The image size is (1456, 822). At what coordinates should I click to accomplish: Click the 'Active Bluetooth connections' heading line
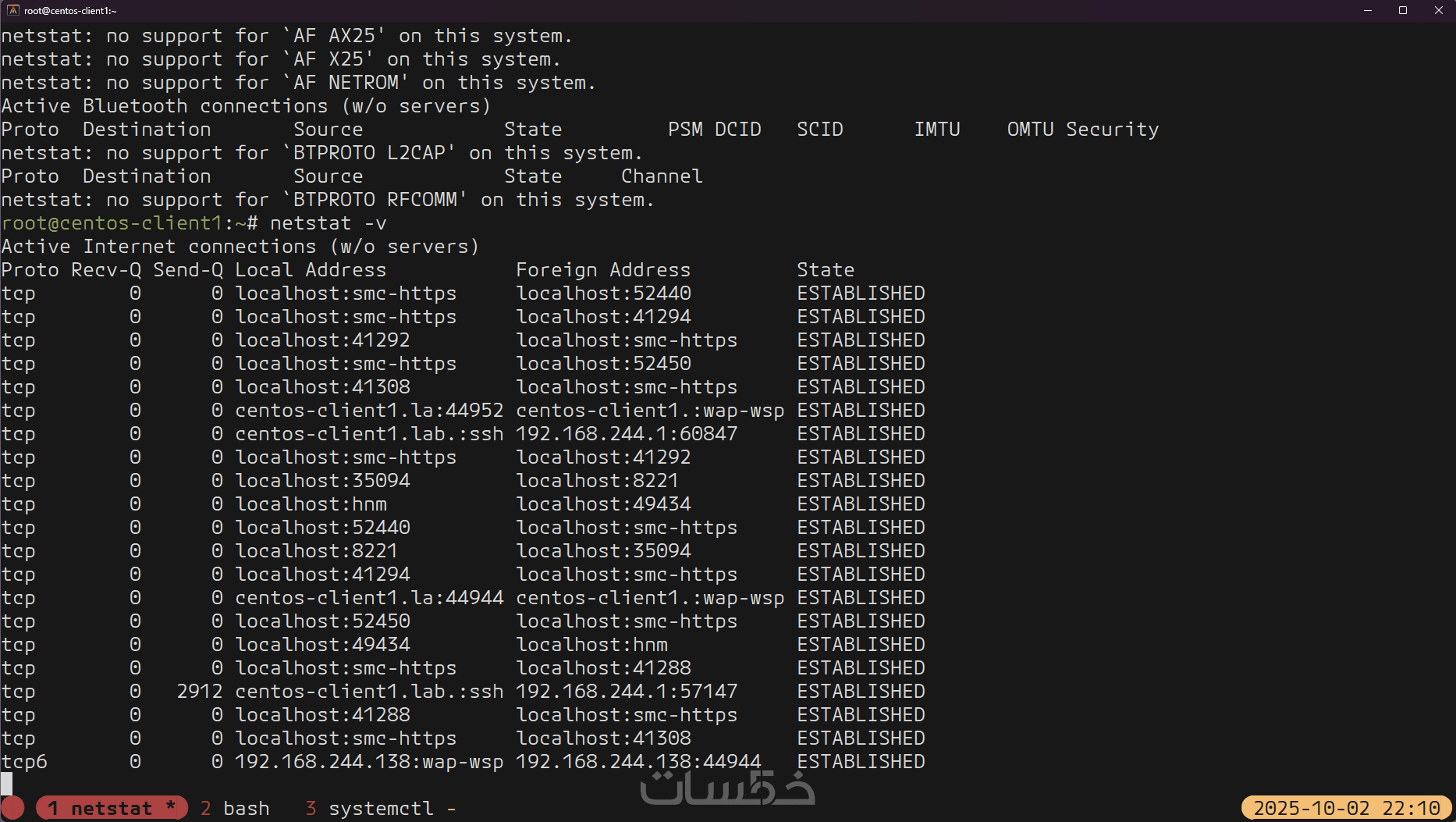[246, 106]
